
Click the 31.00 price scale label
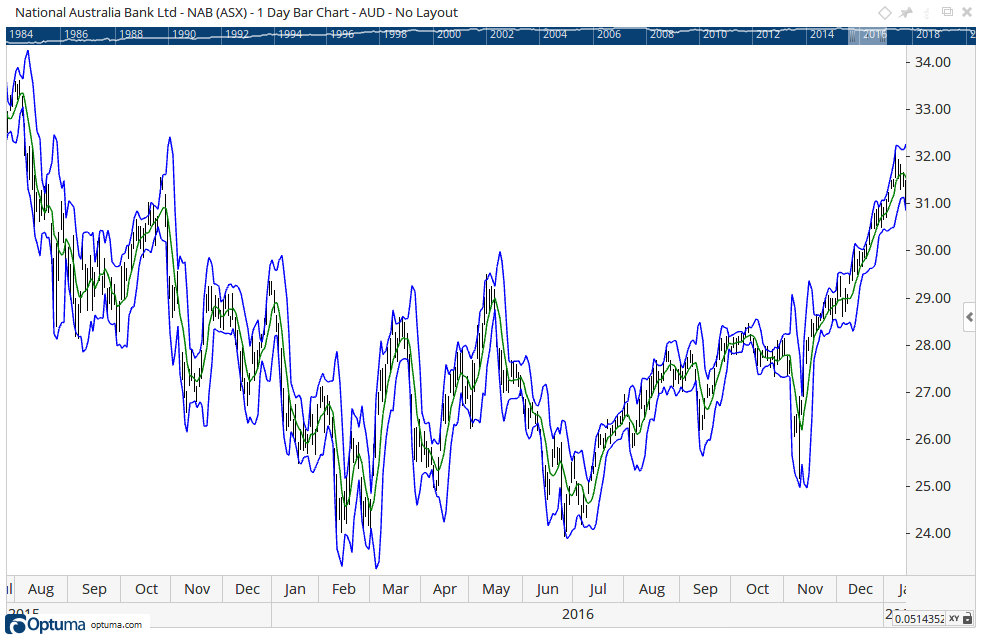933,203
